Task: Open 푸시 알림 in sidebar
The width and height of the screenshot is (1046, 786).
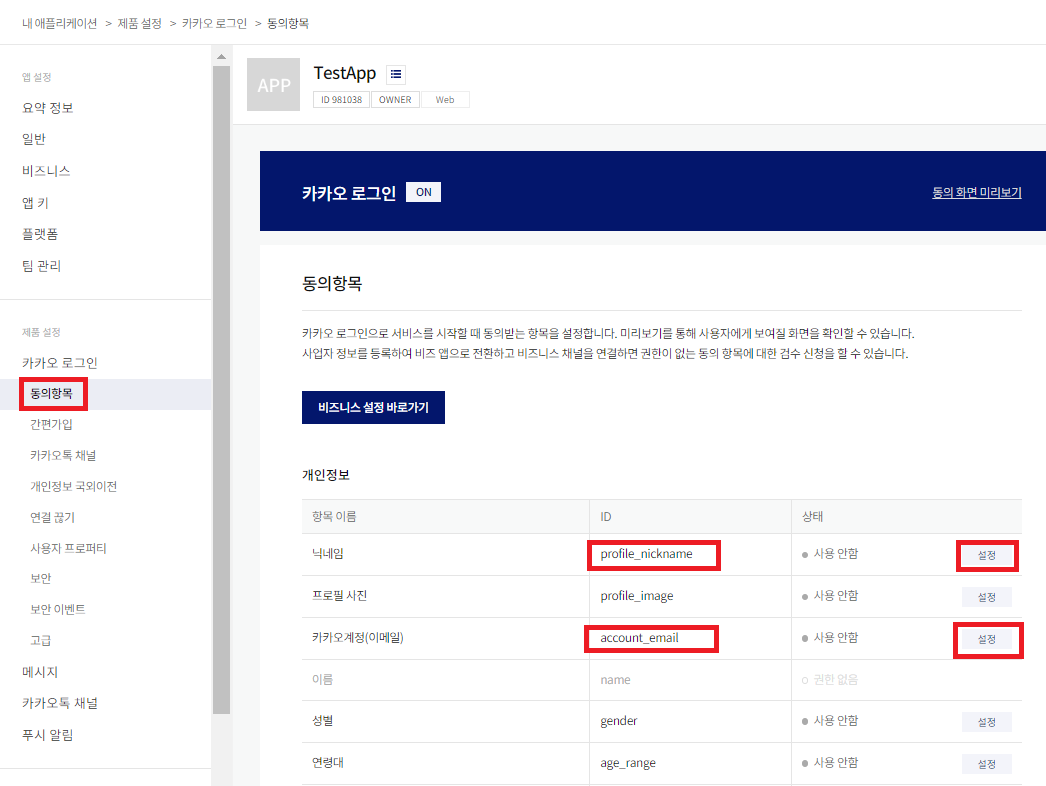Action: pyautogui.click(x=47, y=735)
